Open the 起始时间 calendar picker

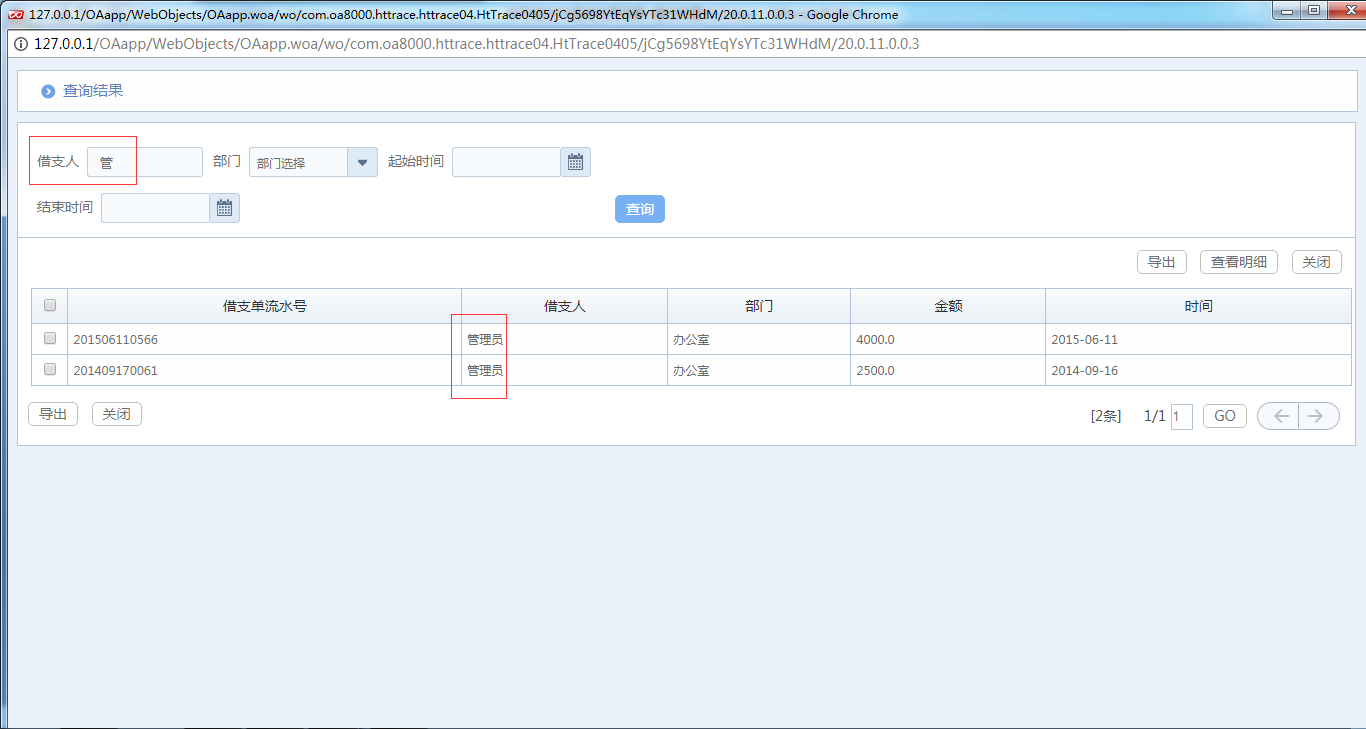[x=575, y=162]
